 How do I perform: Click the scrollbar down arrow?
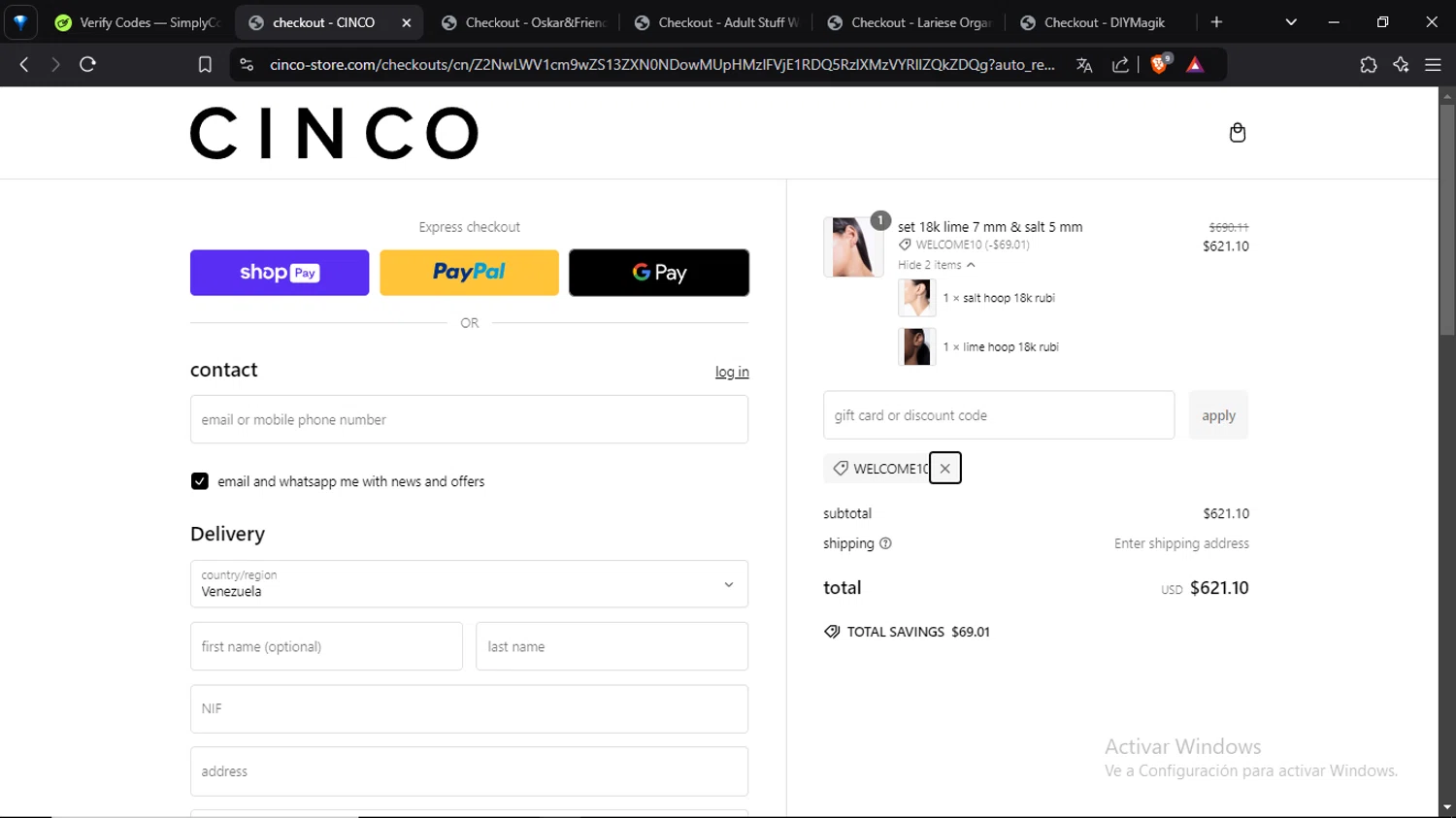(x=1447, y=807)
